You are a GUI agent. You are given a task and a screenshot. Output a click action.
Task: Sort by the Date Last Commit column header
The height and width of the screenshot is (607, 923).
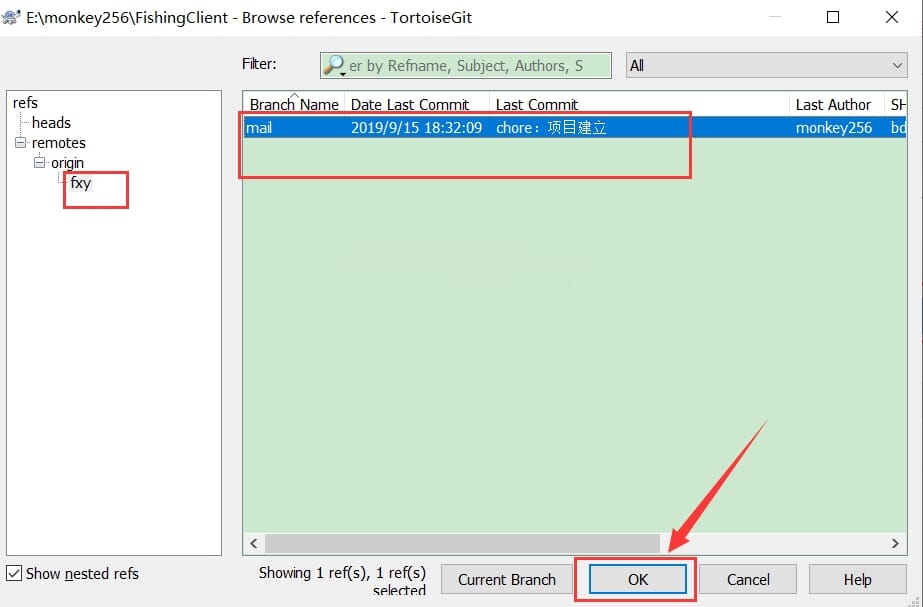coord(417,104)
